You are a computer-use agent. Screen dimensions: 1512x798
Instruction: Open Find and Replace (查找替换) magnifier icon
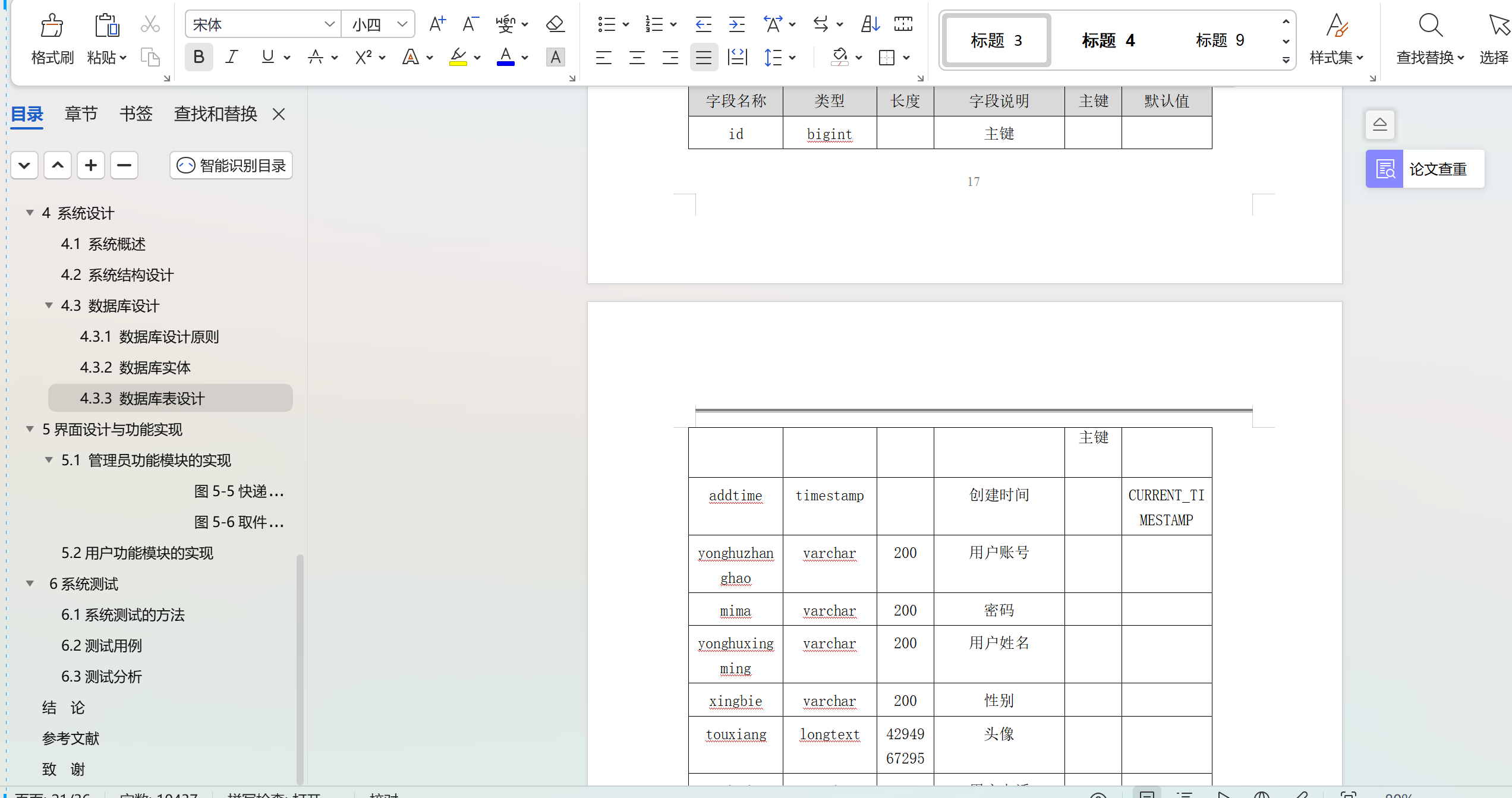tap(1430, 26)
